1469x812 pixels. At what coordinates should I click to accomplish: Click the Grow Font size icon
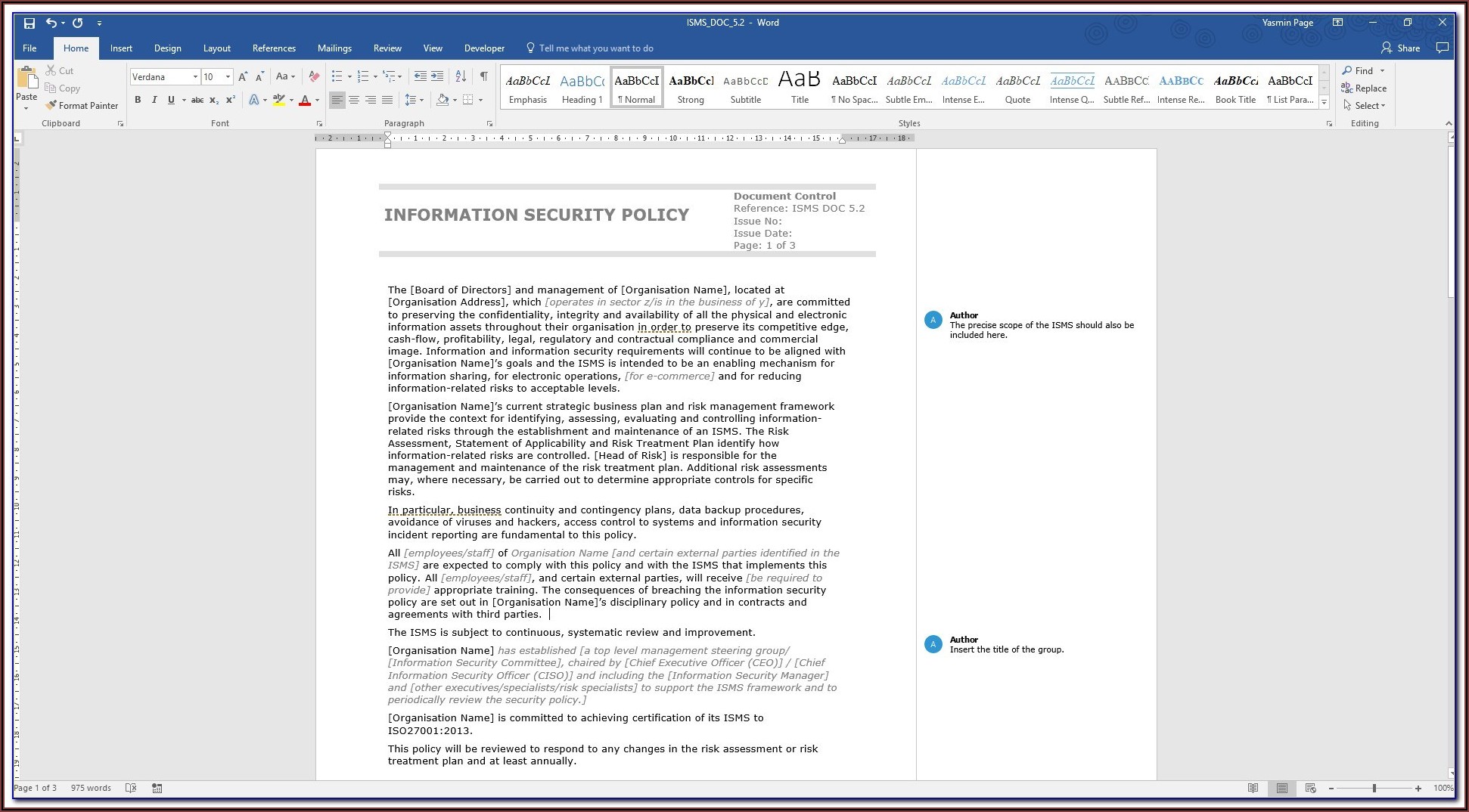243,76
